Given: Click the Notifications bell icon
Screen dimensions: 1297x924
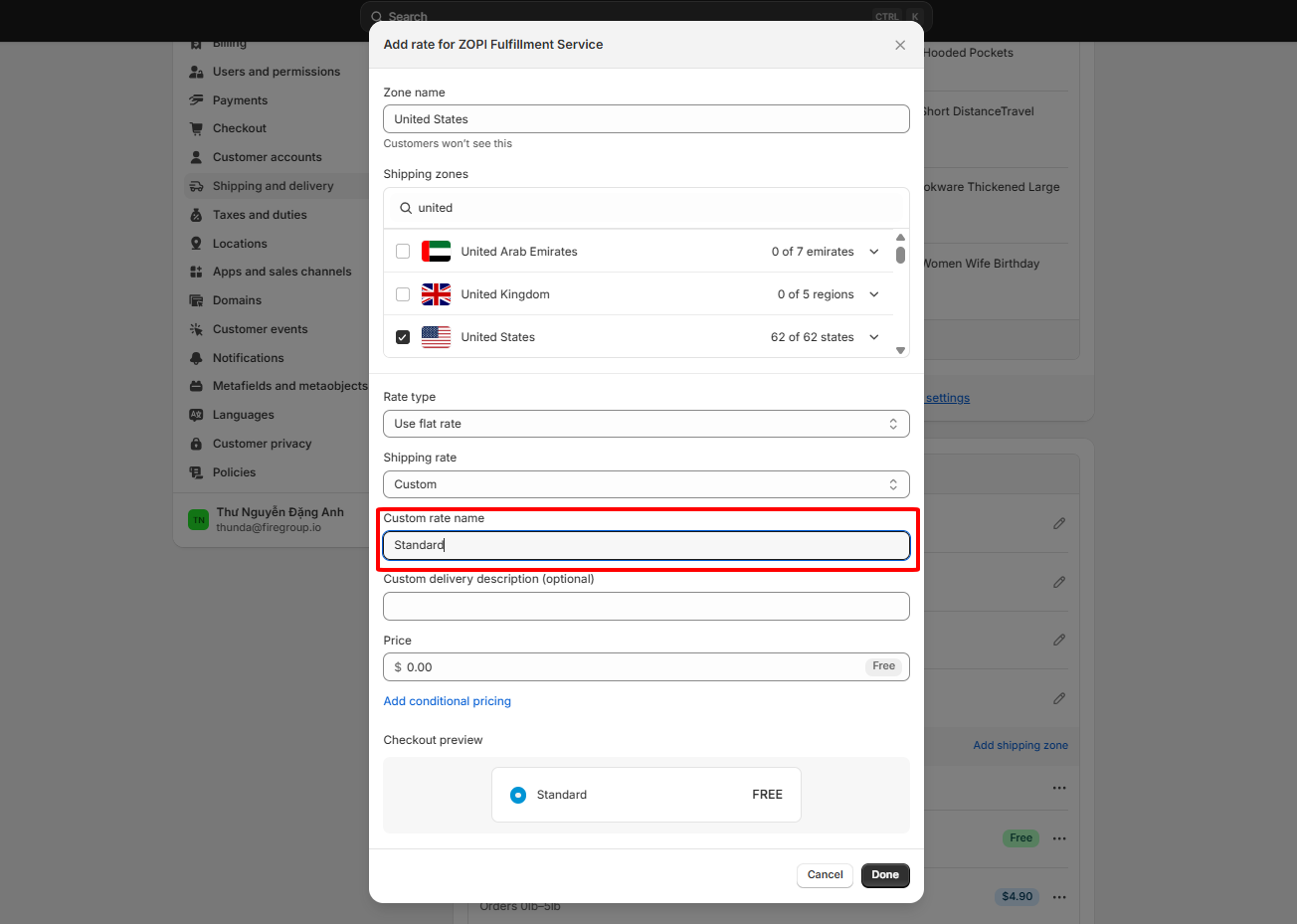Looking at the screenshot, I should [196, 358].
